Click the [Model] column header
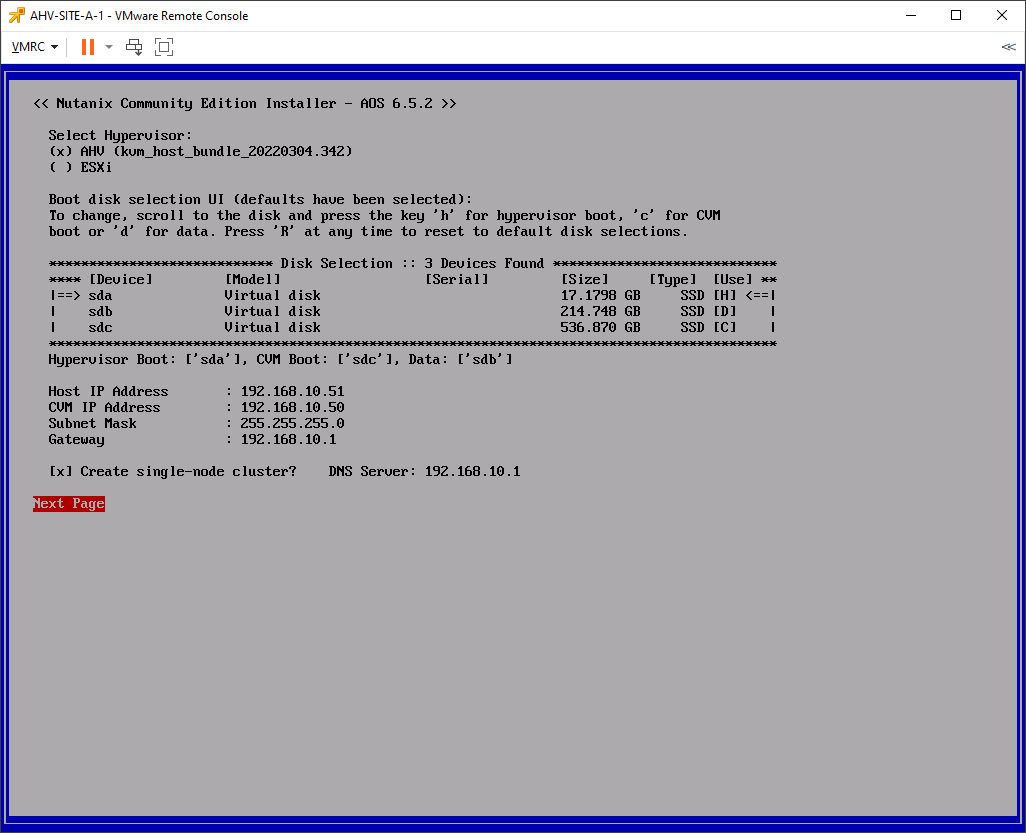The width and height of the screenshot is (1026, 833). click(x=253, y=279)
